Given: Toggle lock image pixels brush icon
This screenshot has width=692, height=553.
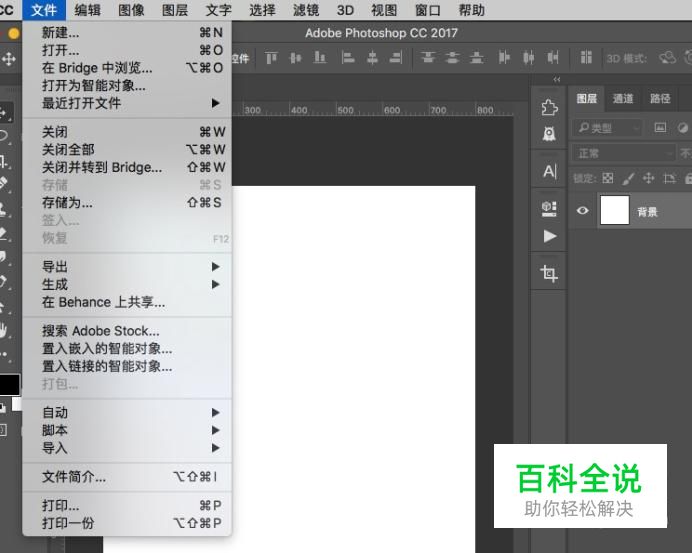Looking at the screenshot, I should [x=628, y=178].
